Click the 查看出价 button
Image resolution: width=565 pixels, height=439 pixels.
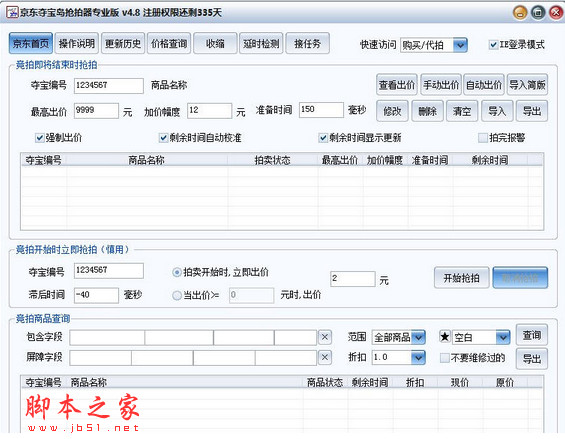(x=397, y=85)
